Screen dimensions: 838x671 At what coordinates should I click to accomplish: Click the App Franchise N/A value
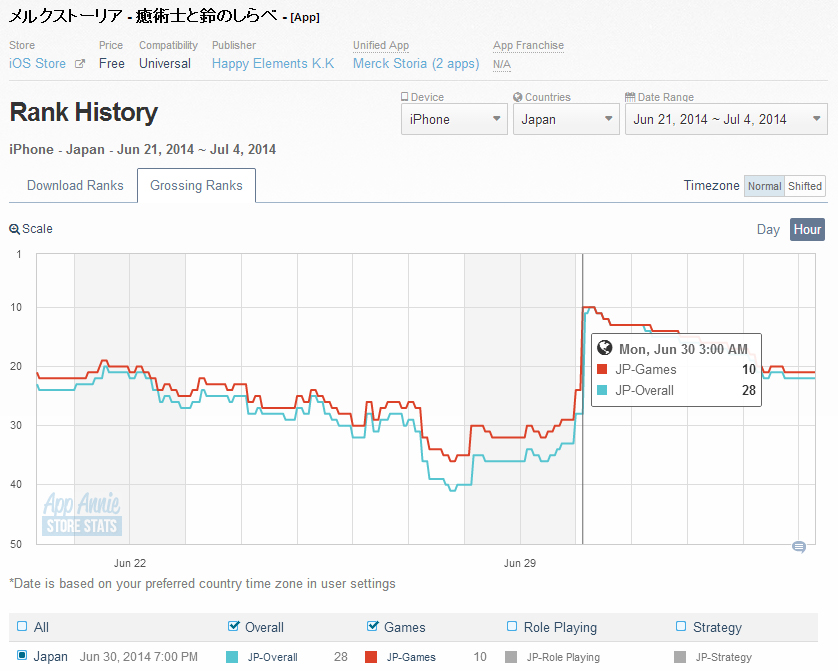[502, 65]
